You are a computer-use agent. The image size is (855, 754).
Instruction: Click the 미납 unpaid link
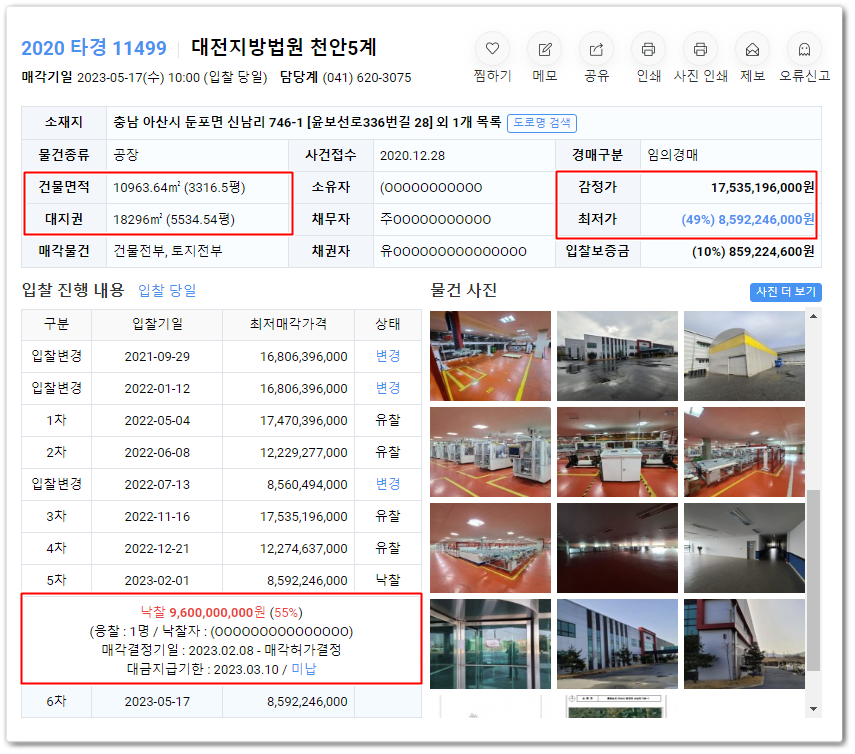click(x=304, y=669)
